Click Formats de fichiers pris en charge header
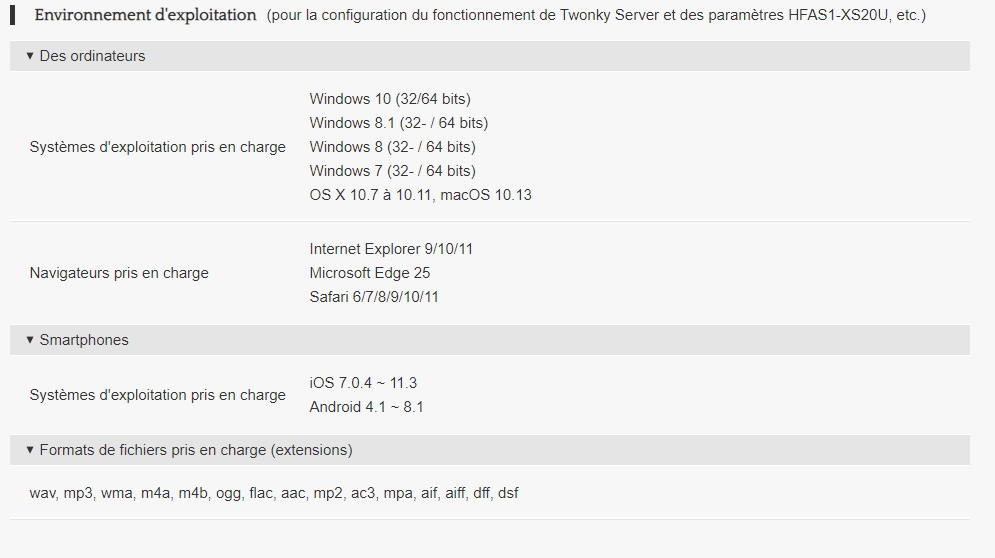 coord(196,450)
